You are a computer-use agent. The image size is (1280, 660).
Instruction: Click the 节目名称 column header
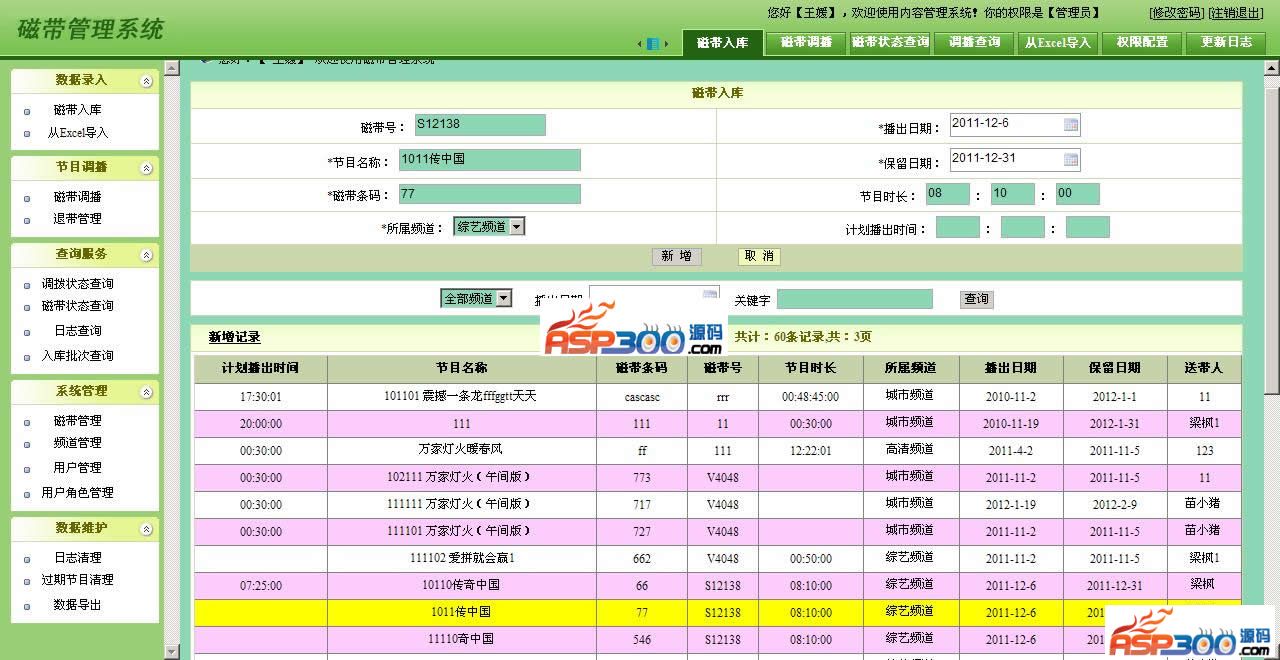(x=461, y=369)
